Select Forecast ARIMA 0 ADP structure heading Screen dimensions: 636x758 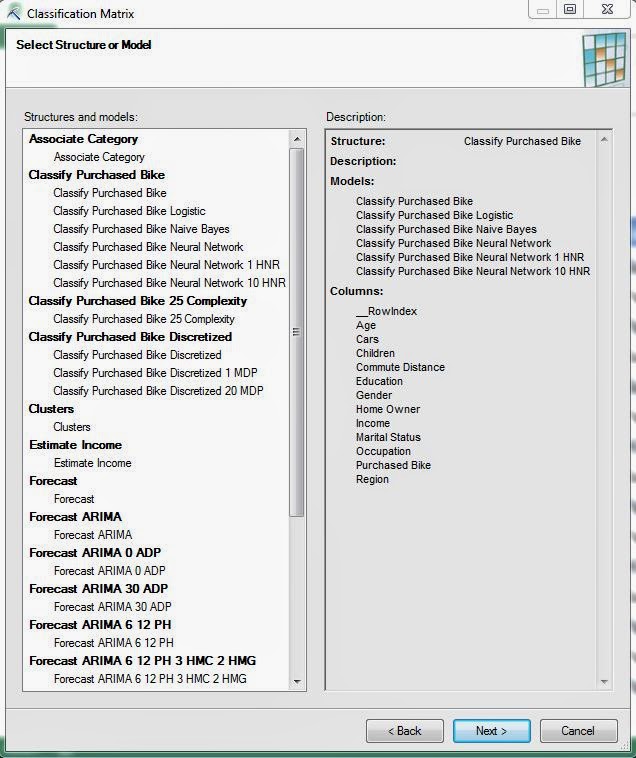[x=95, y=553]
